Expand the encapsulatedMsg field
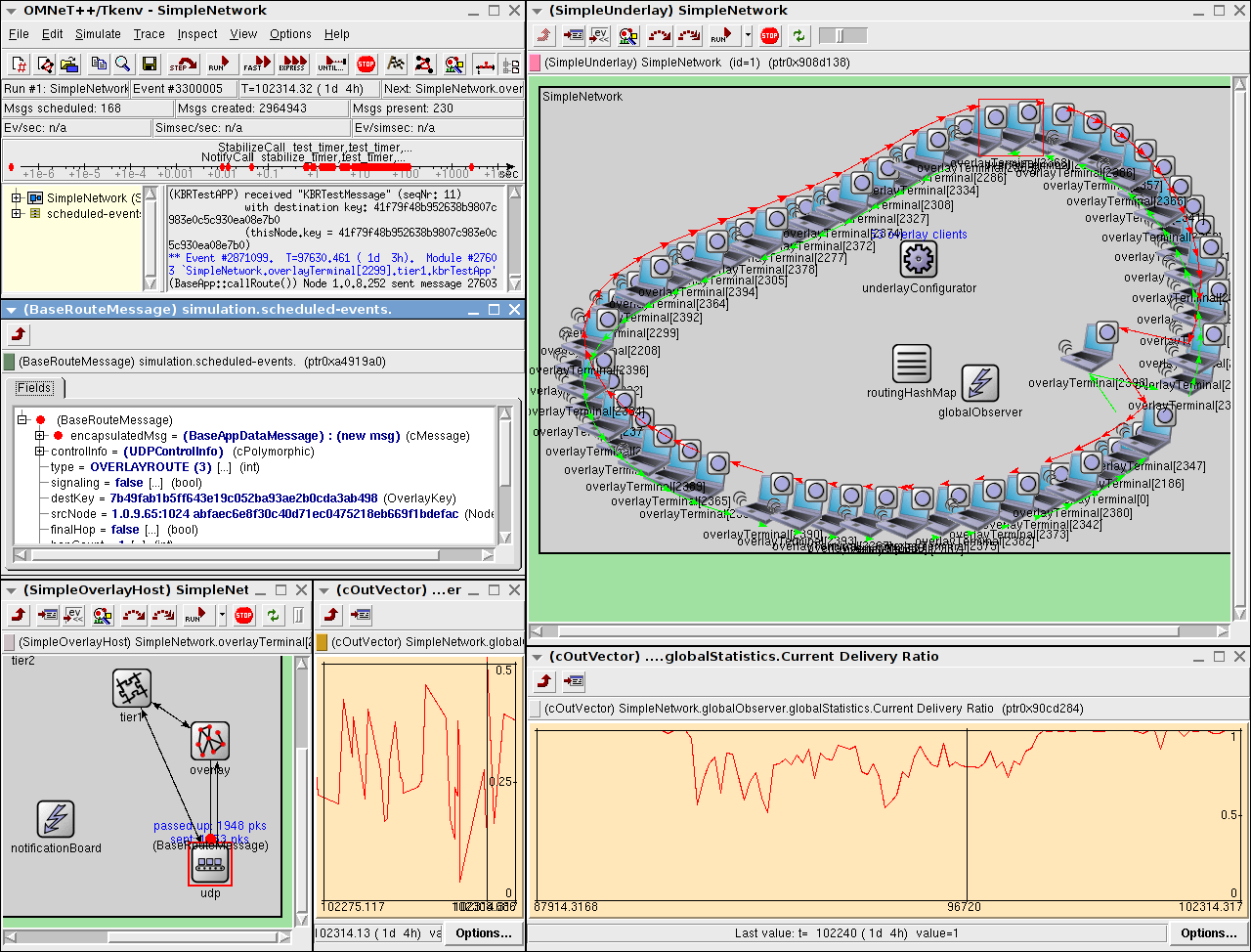The image size is (1251, 952). 40,435
